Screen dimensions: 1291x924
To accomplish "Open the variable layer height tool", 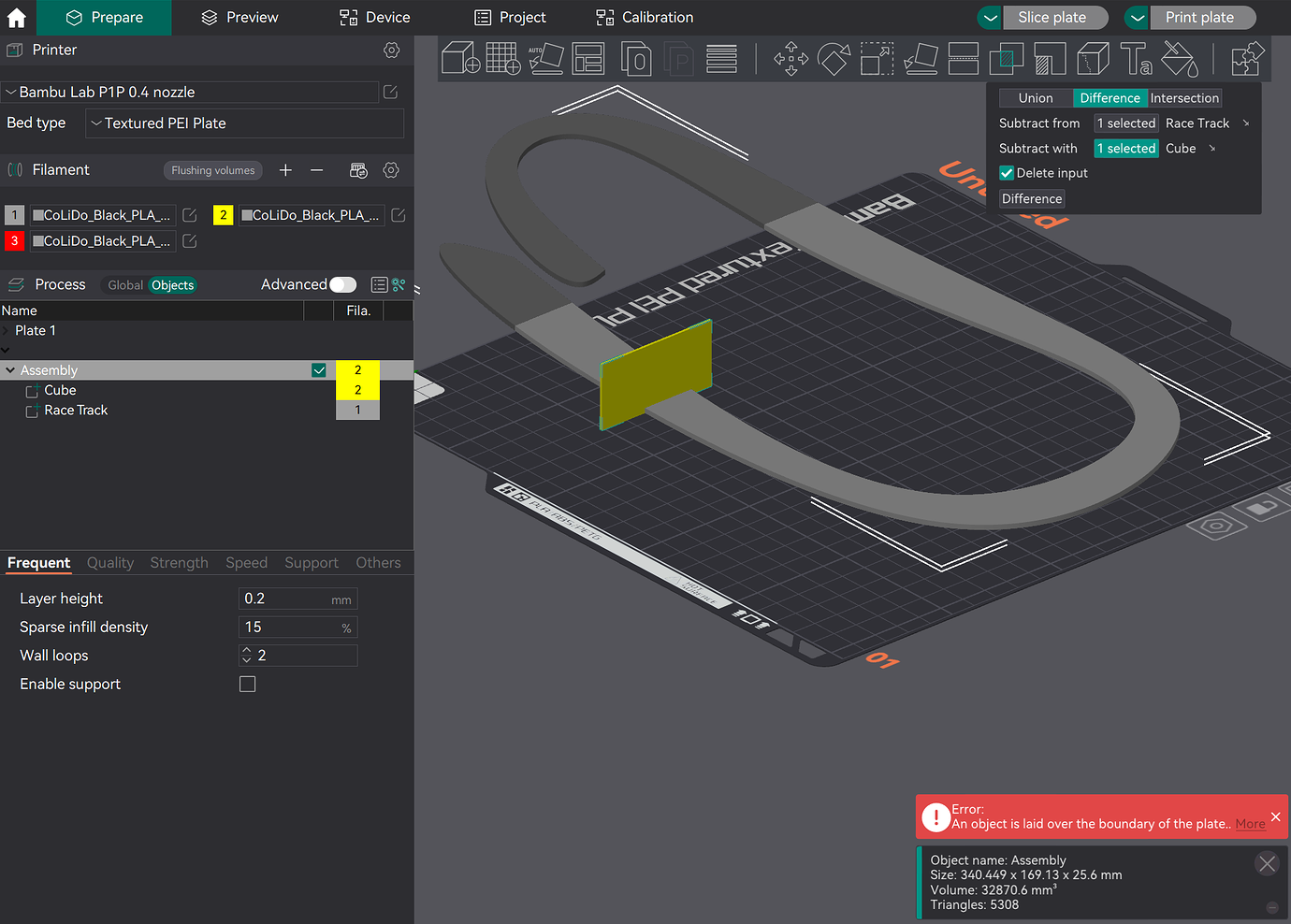I will pos(721,59).
